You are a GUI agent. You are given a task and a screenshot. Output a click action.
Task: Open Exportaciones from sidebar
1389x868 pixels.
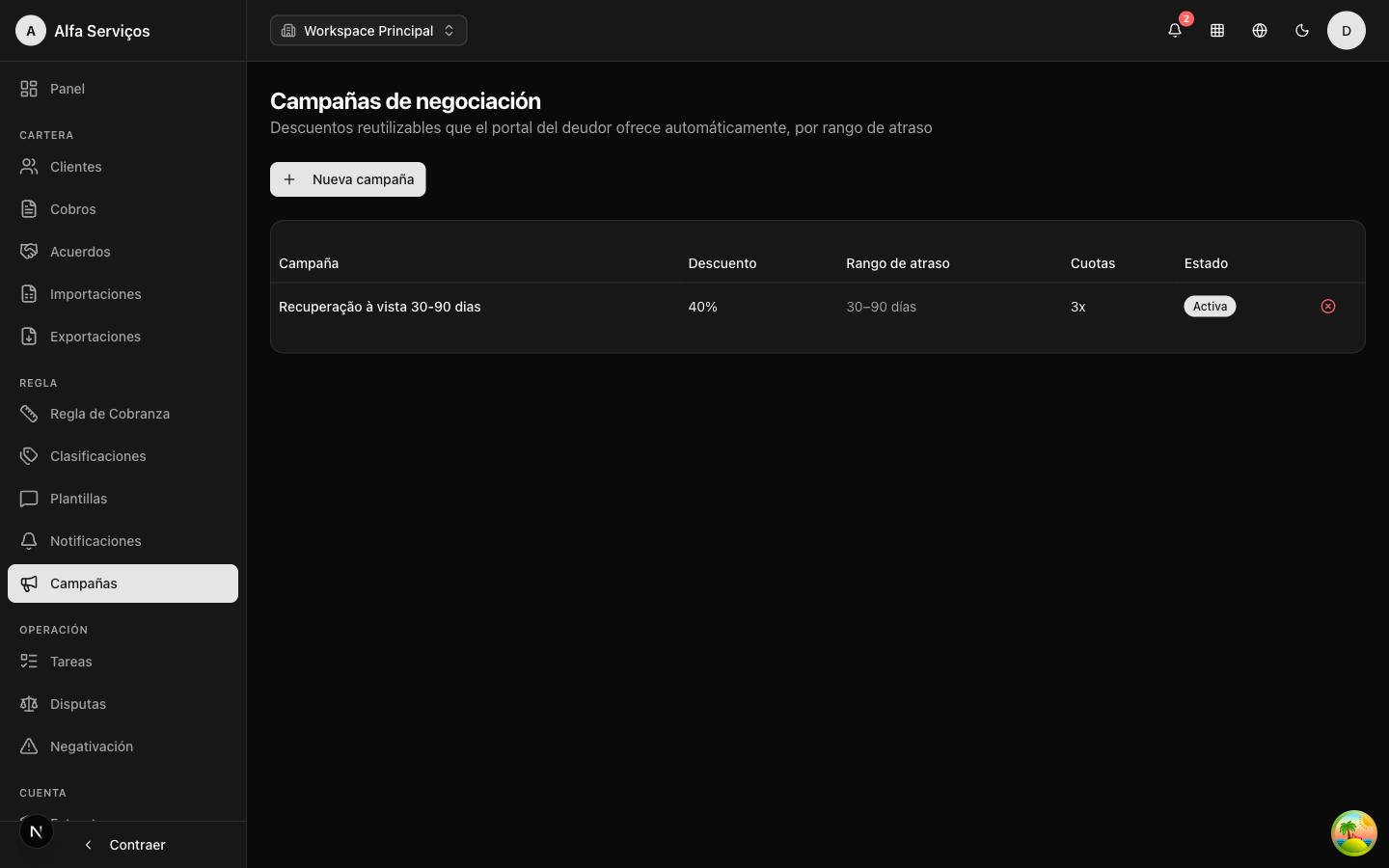tap(123, 337)
